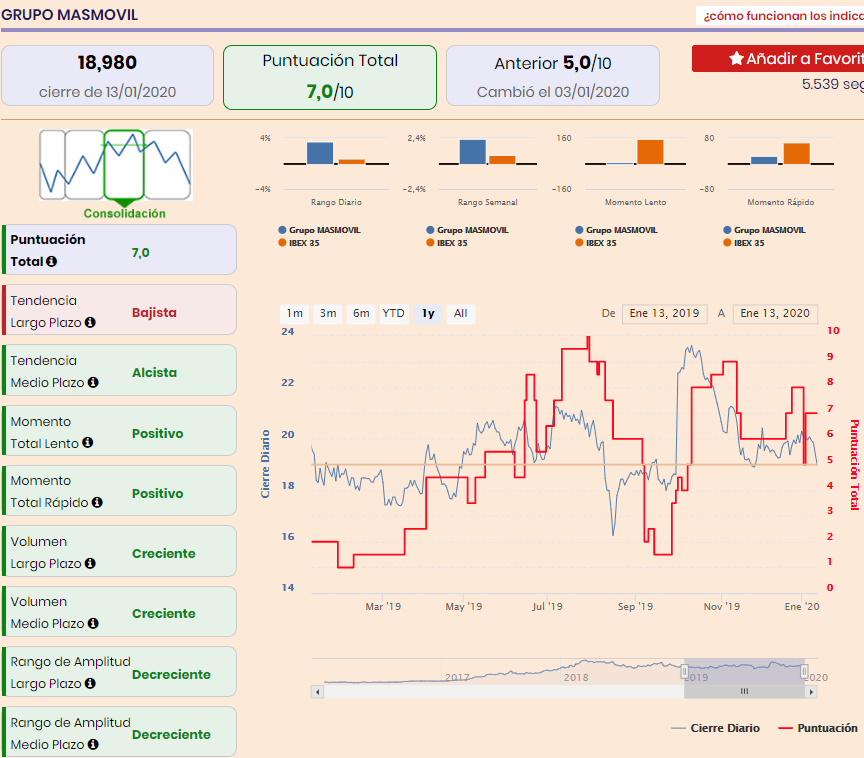Click info icon for Tendencia Largo Plazo
The image size is (864, 758).
tap(90, 322)
